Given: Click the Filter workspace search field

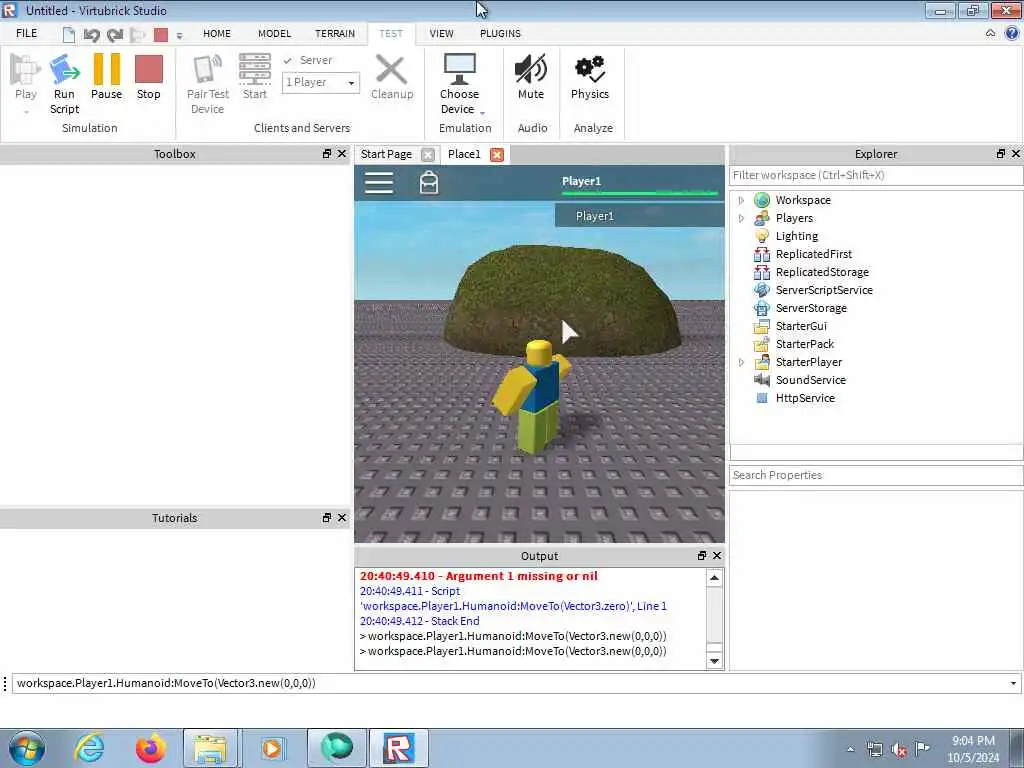Looking at the screenshot, I should coord(876,175).
